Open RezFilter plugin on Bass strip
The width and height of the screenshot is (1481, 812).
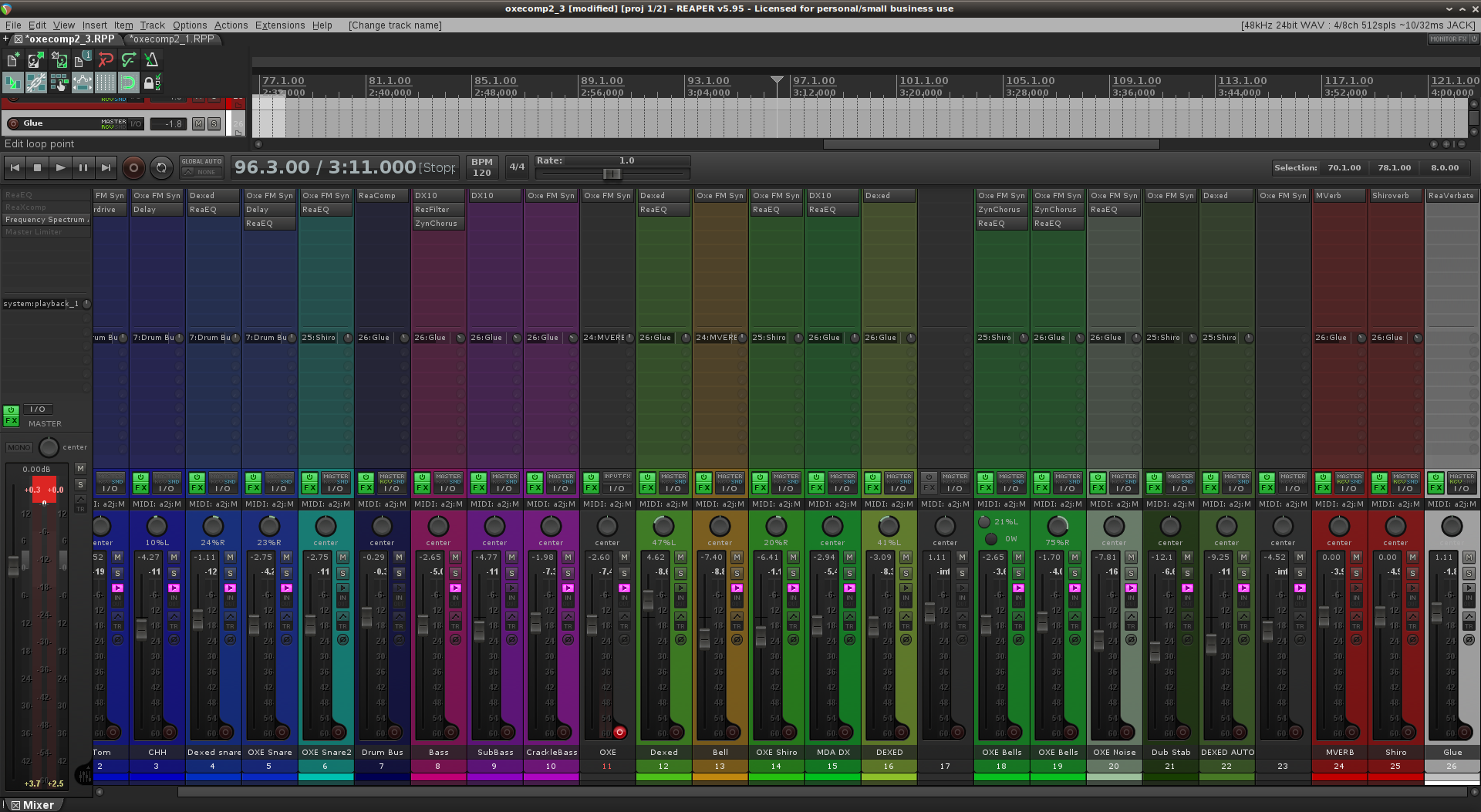(439, 210)
